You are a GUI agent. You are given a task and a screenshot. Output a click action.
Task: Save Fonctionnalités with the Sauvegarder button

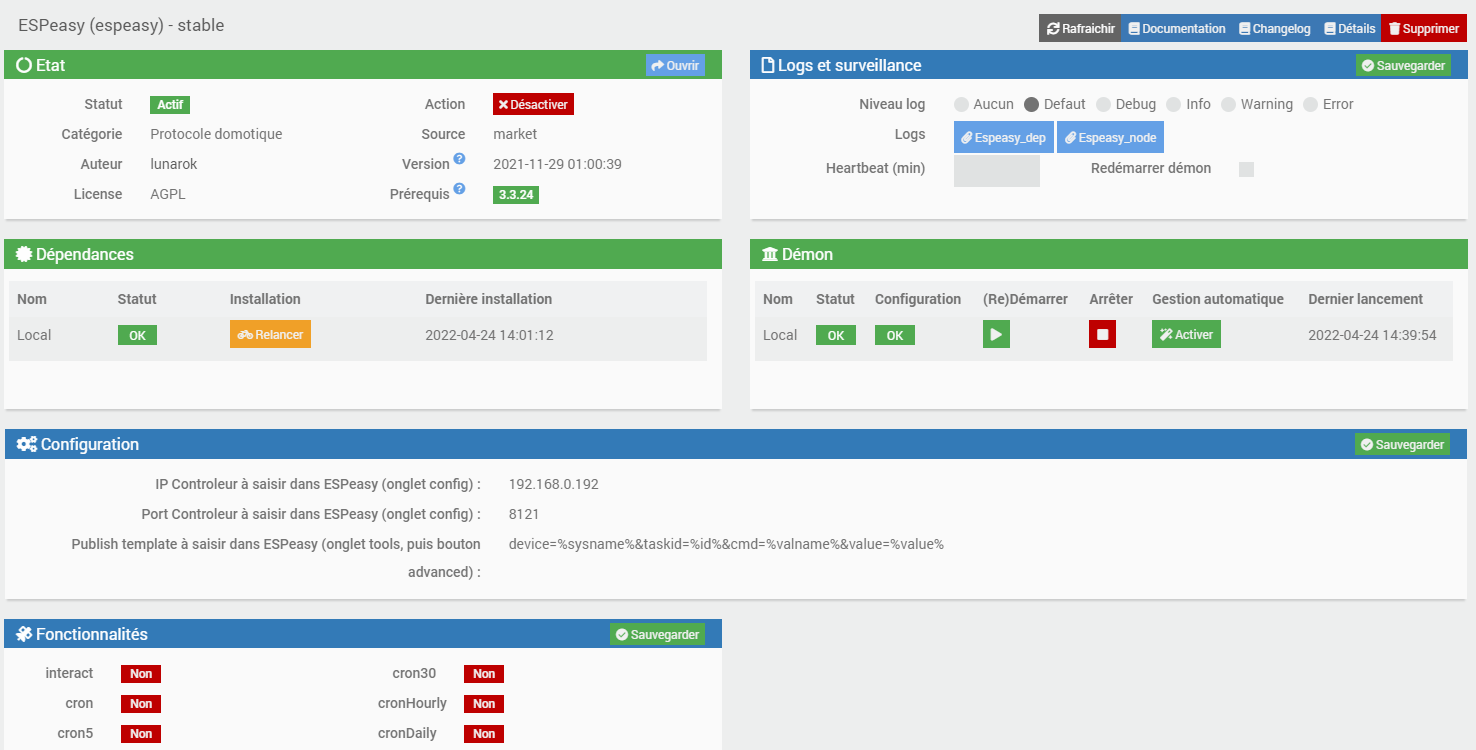coord(657,635)
